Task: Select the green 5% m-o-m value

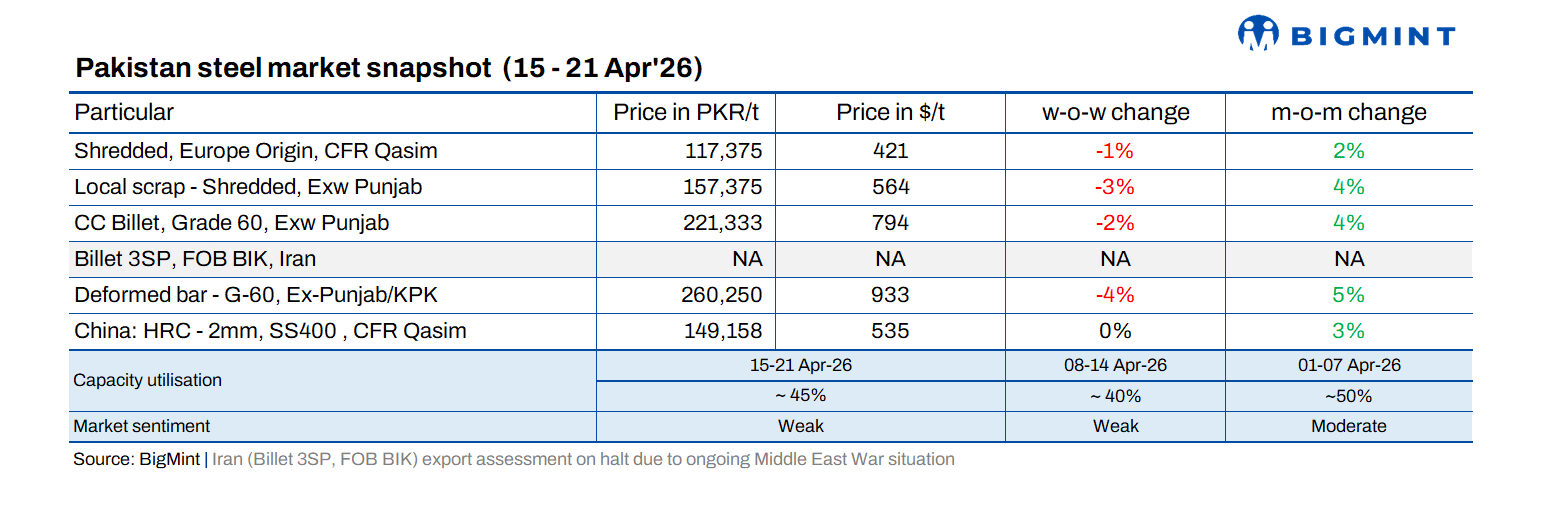Action: tap(1348, 295)
